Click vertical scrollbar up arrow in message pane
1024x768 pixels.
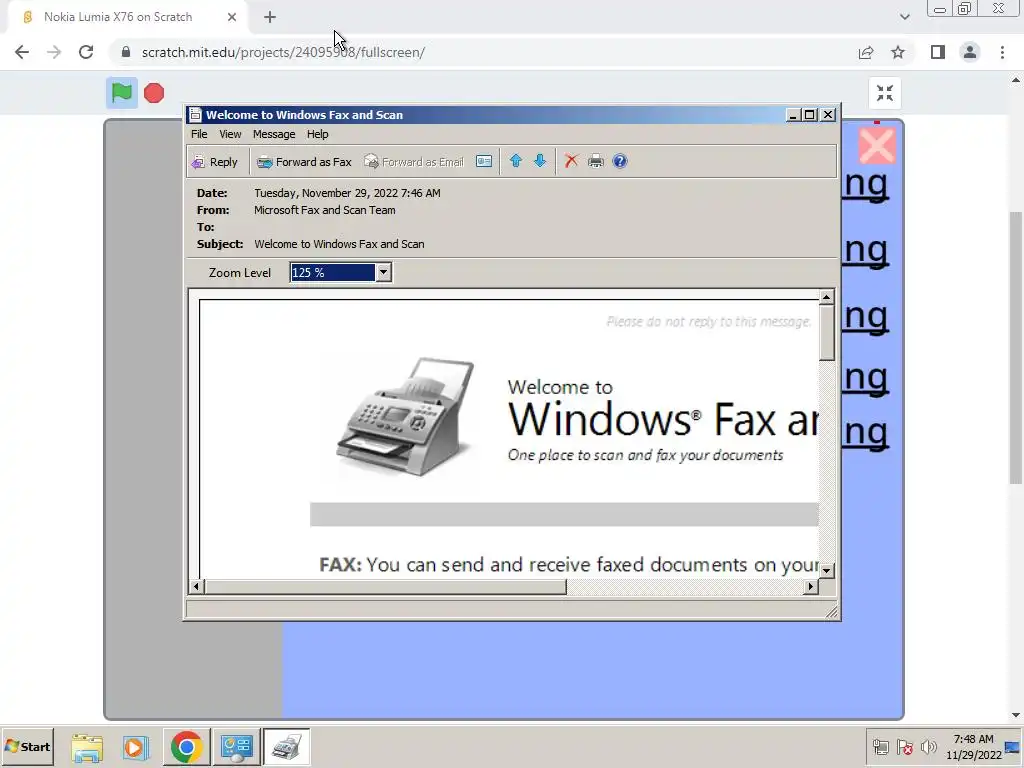click(x=826, y=298)
